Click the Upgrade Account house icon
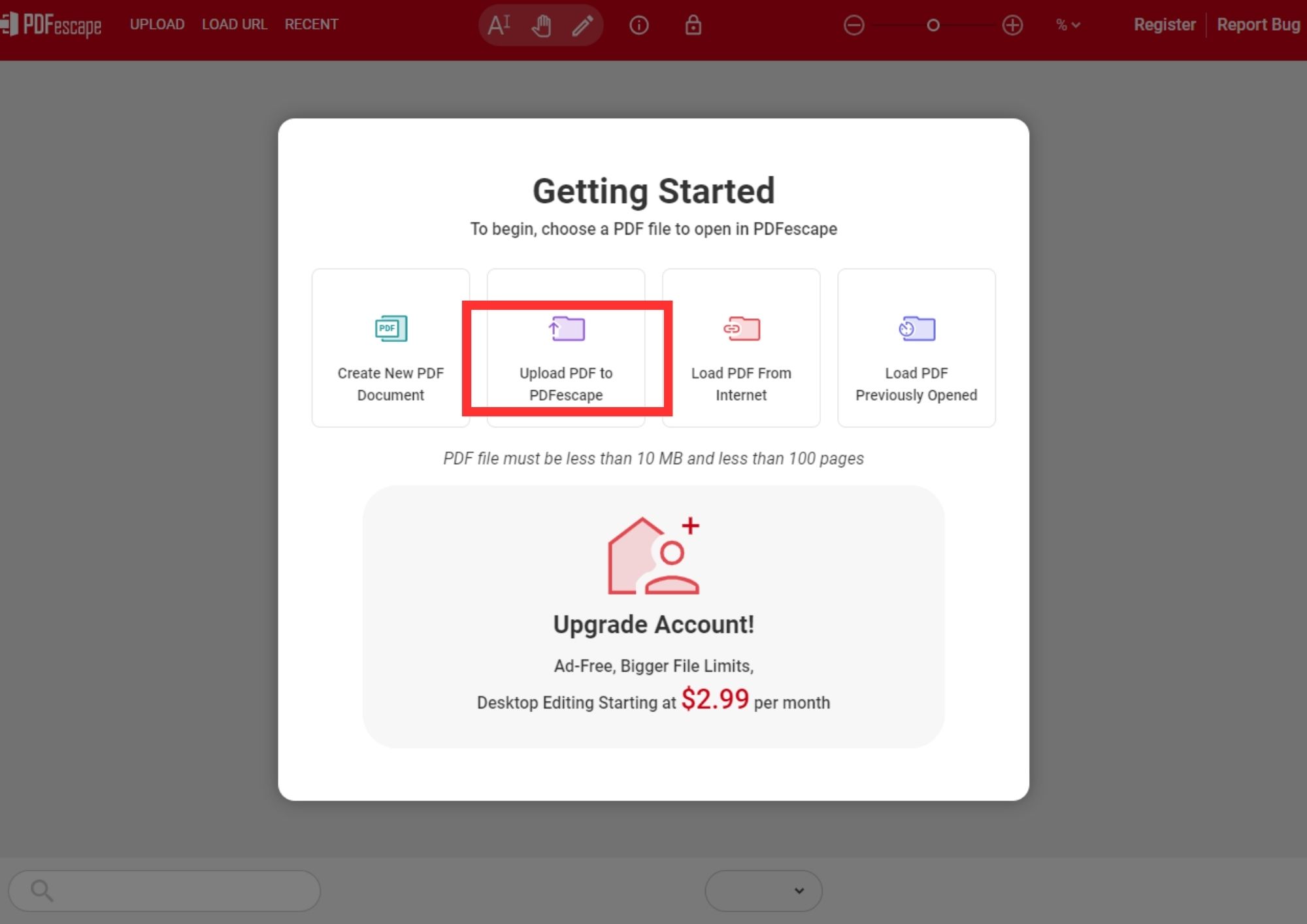Image resolution: width=1307 pixels, height=924 pixels. 653,555
